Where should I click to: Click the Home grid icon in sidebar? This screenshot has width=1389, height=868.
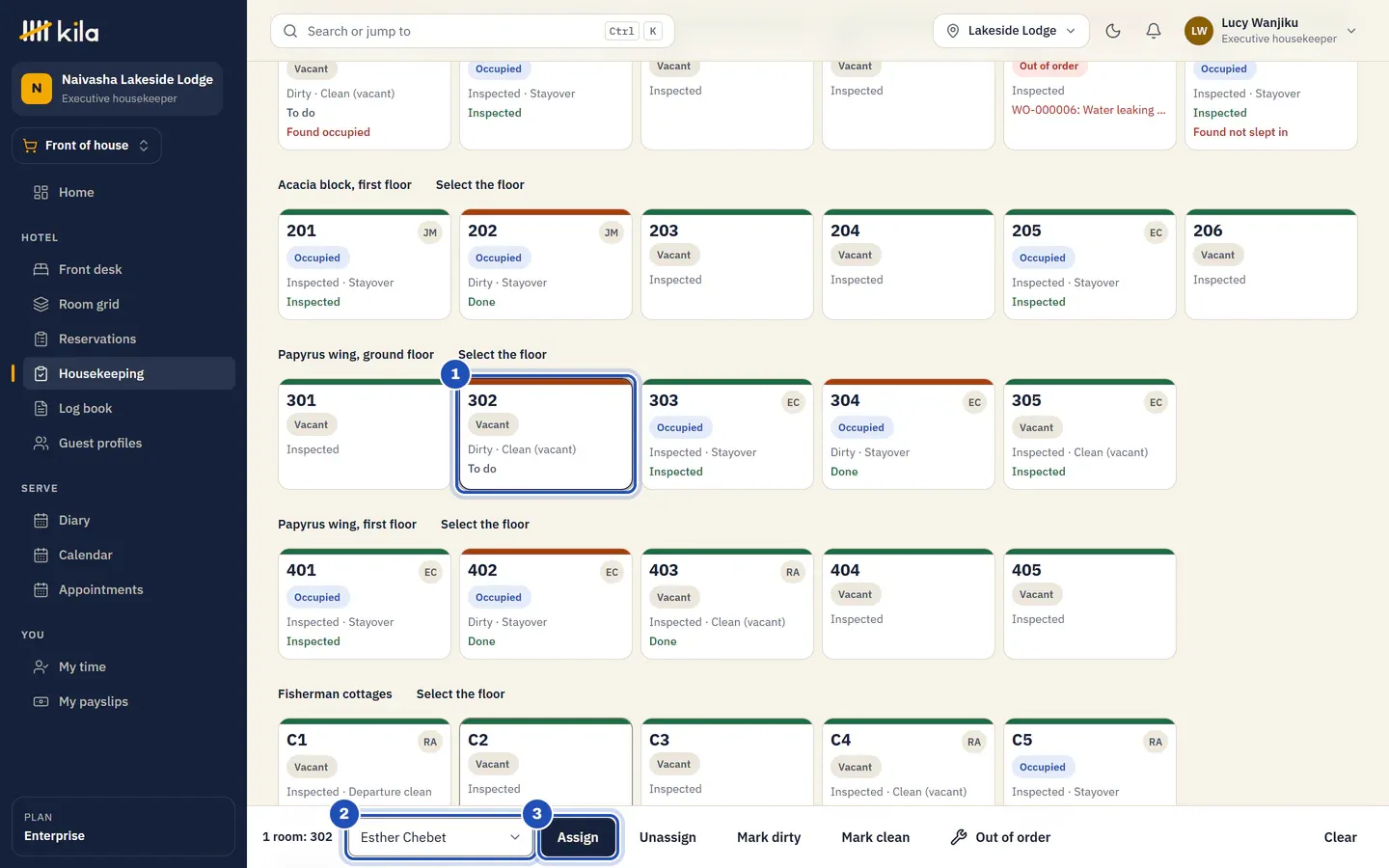tap(41, 192)
